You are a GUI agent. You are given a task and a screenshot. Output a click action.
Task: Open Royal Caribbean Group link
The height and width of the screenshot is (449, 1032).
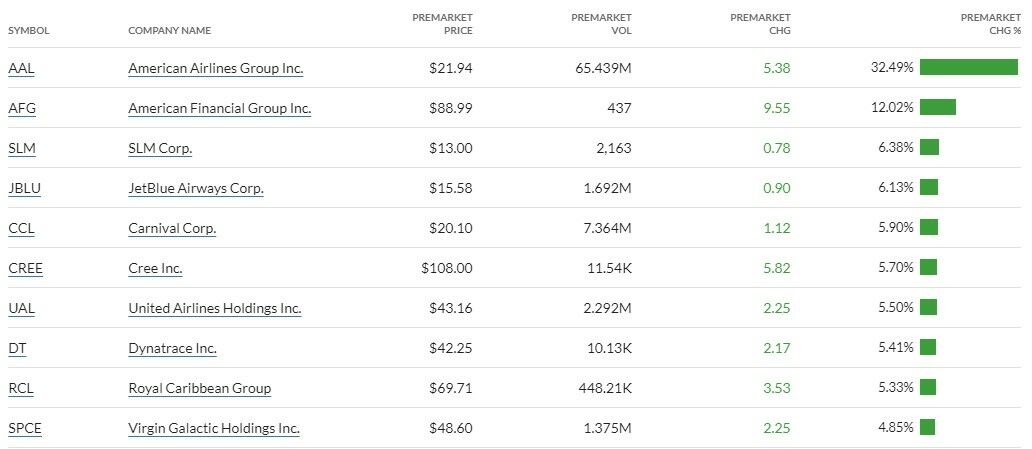[x=199, y=388]
